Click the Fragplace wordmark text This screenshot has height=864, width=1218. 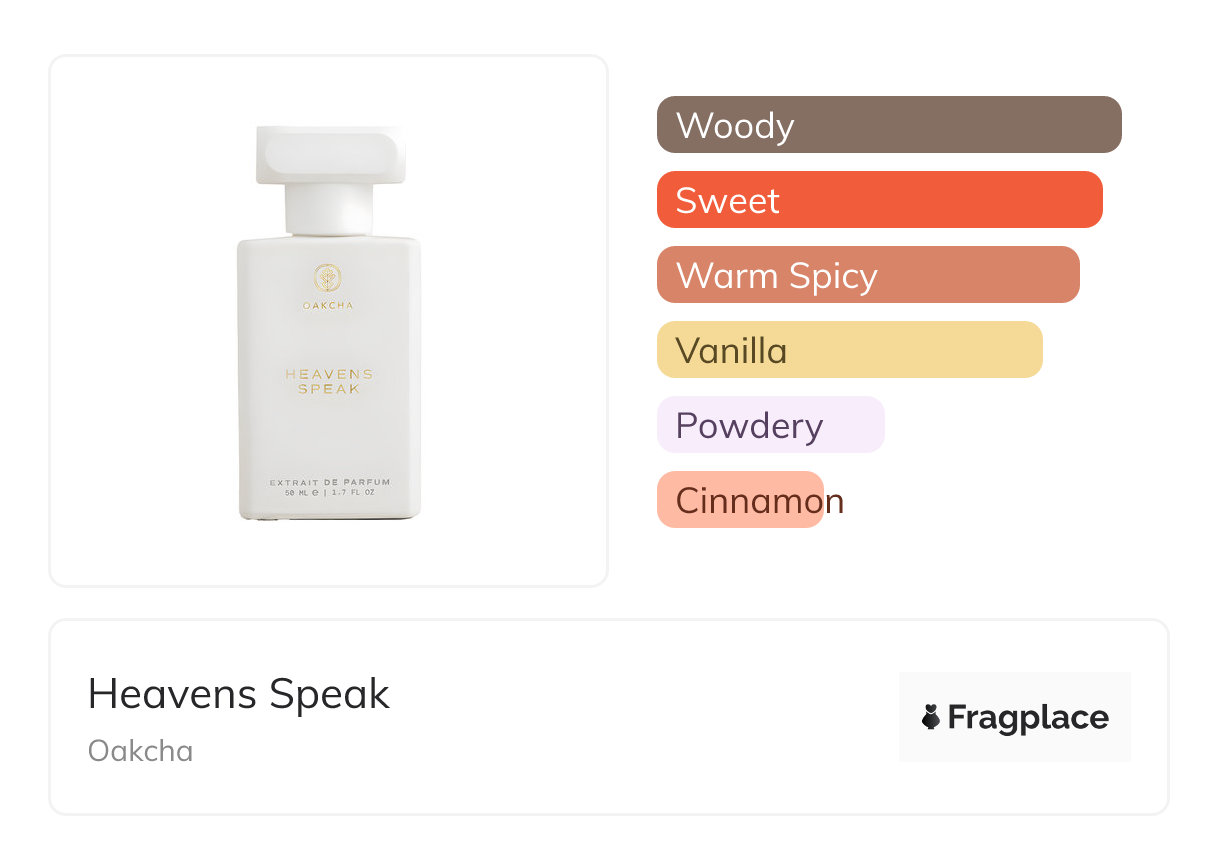1028,717
